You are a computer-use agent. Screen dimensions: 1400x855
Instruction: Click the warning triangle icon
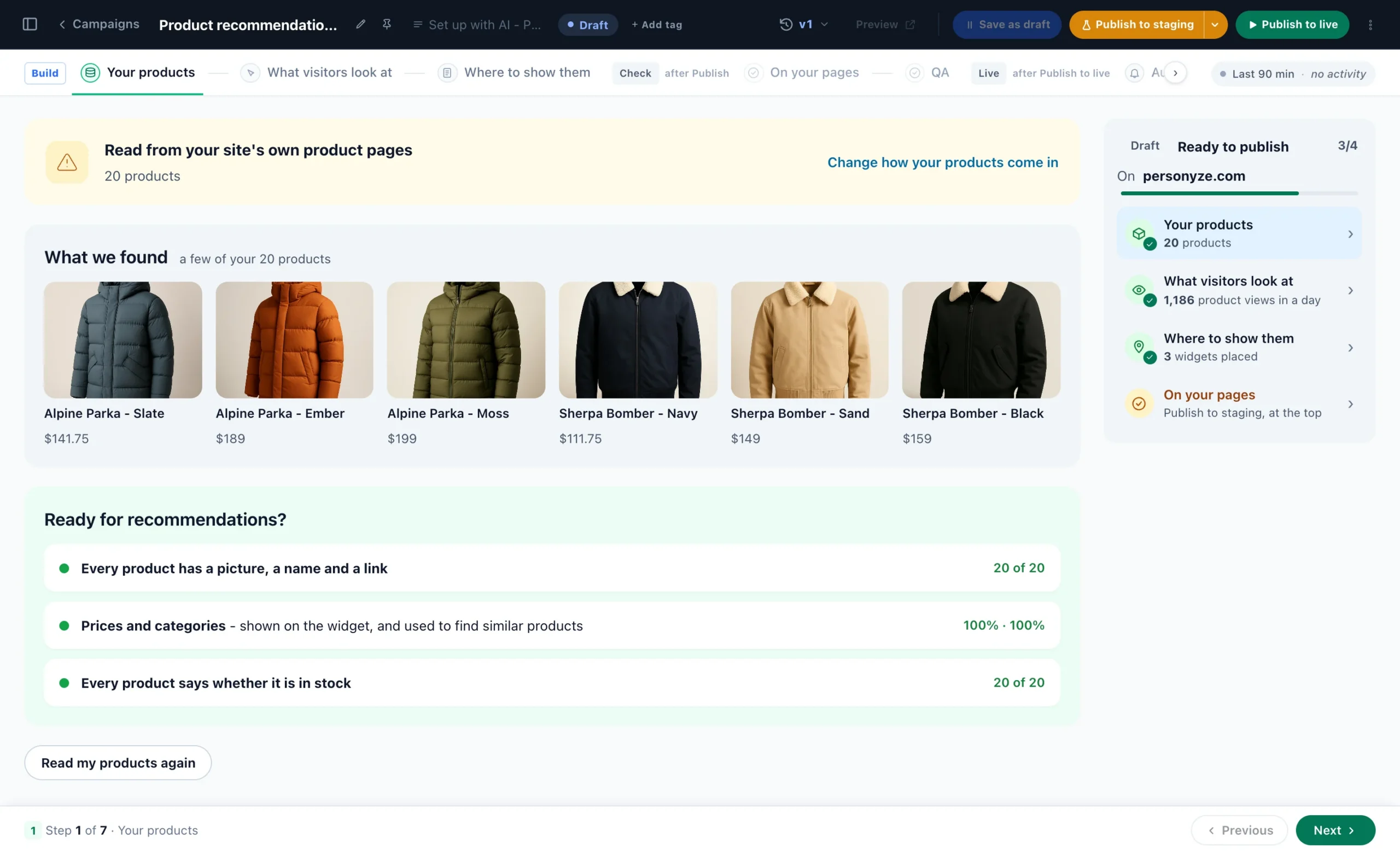[x=67, y=162]
